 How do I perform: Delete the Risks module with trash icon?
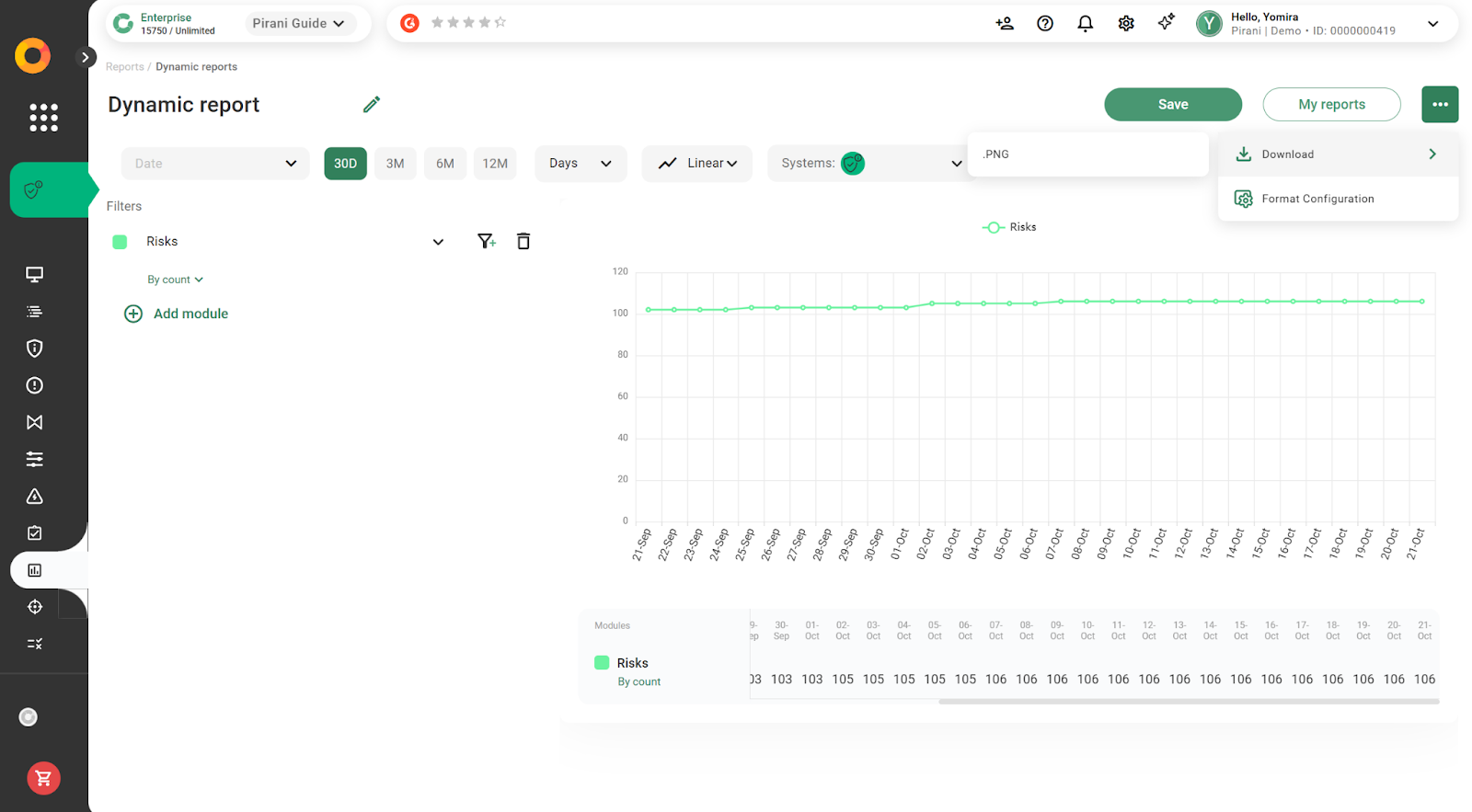click(523, 241)
